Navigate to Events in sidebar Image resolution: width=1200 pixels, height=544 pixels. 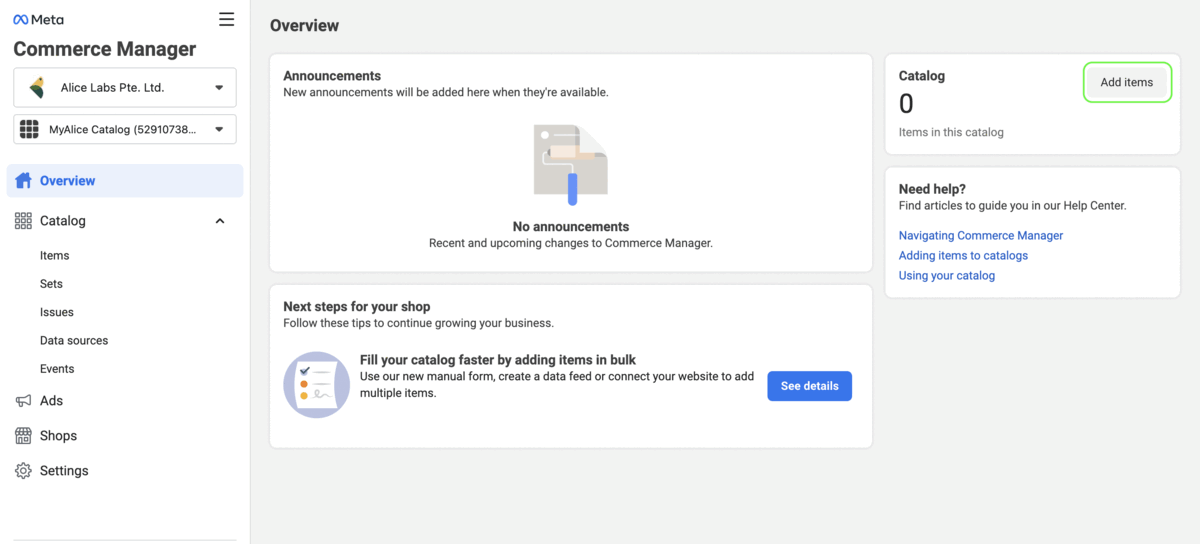[57, 369]
